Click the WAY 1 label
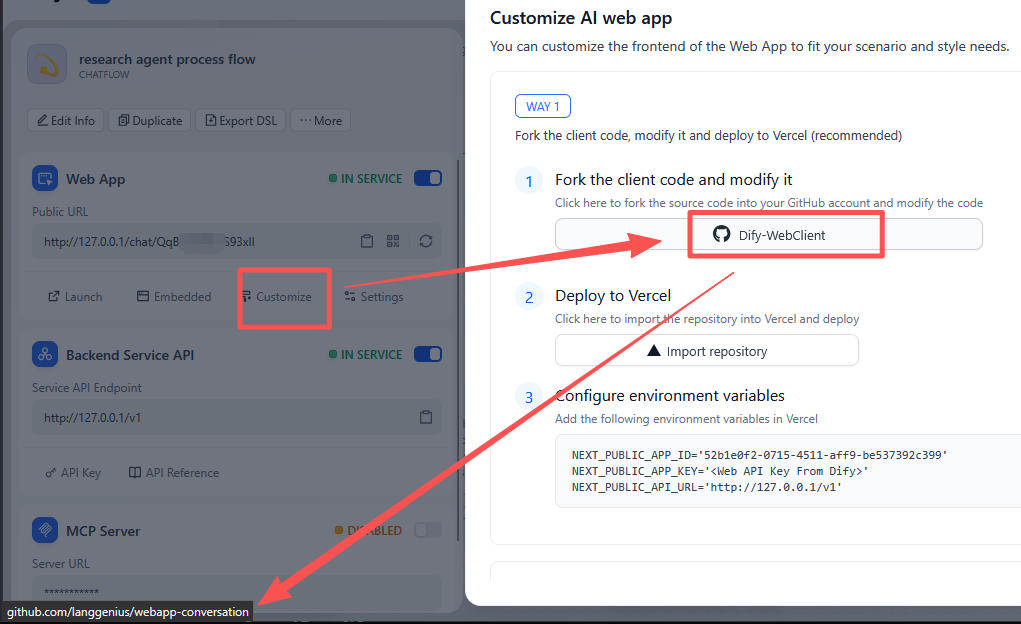Viewport: 1021px width, 624px height. (542, 106)
